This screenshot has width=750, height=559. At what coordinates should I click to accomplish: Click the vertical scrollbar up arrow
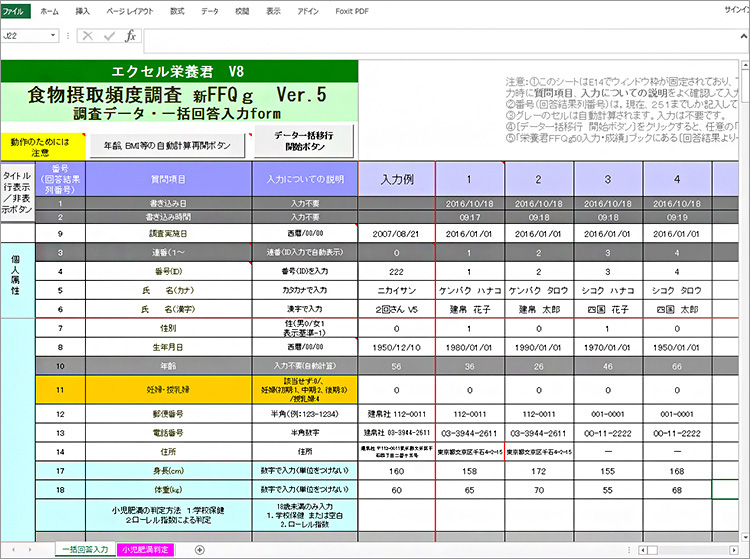(x=745, y=65)
